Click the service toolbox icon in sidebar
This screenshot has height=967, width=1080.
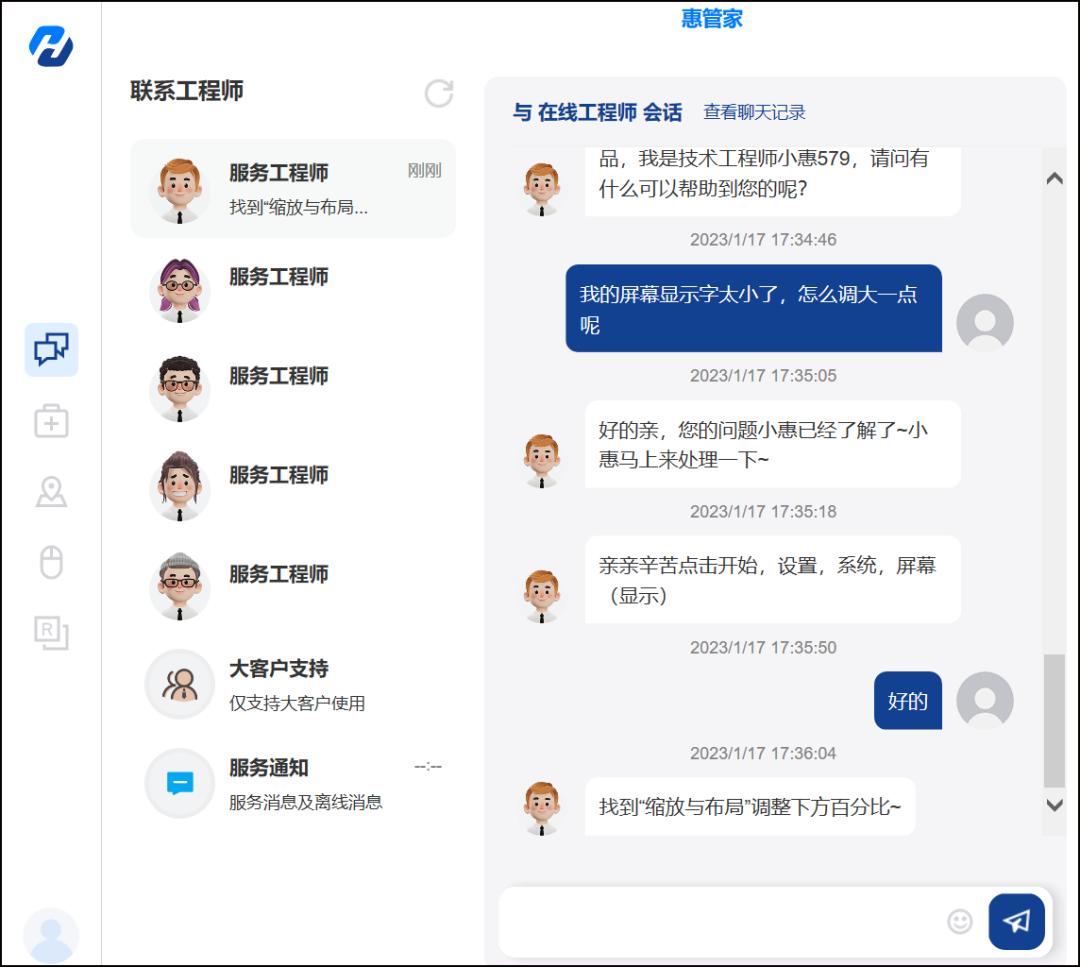[x=50, y=421]
